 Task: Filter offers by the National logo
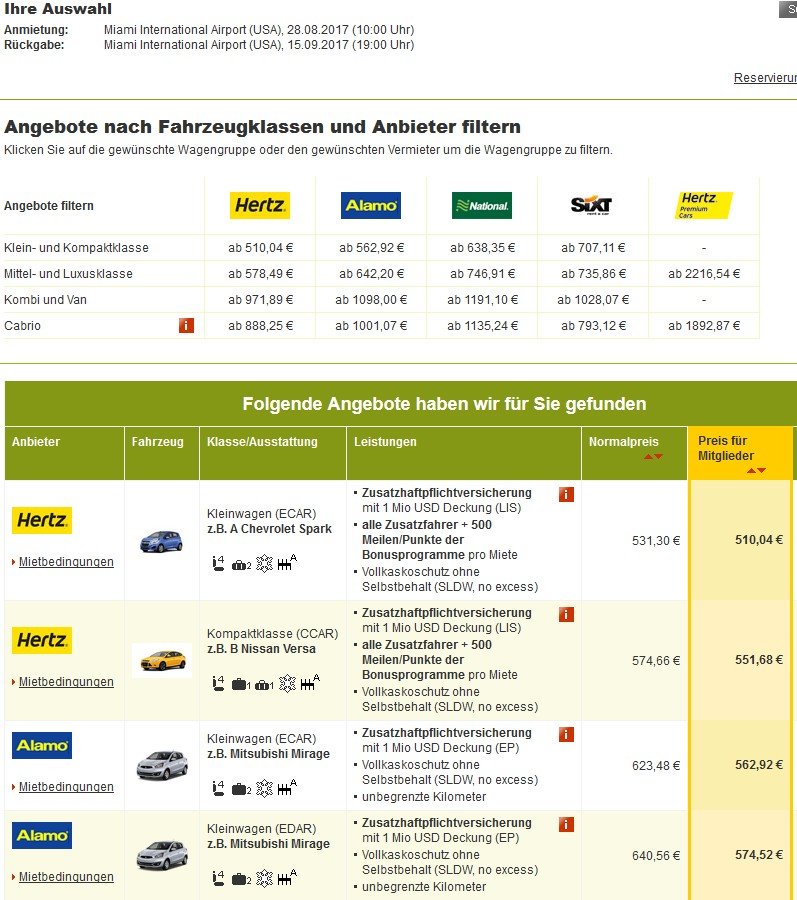tap(482, 205)
